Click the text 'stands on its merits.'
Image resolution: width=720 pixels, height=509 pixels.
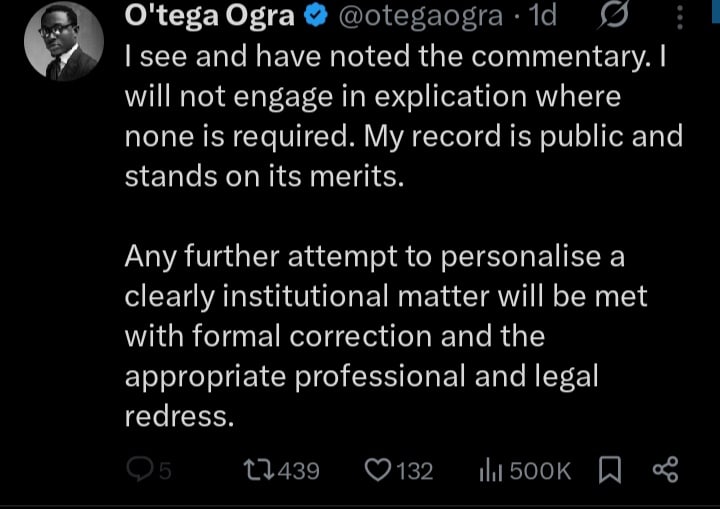pos(253,176)
